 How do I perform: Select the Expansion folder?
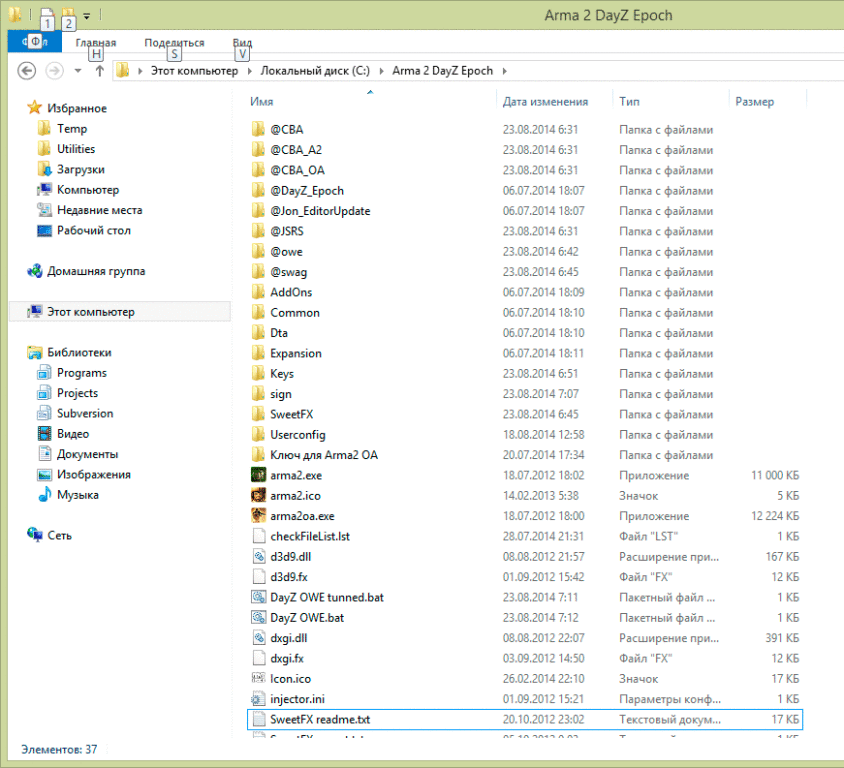click(x=296, y=354)
